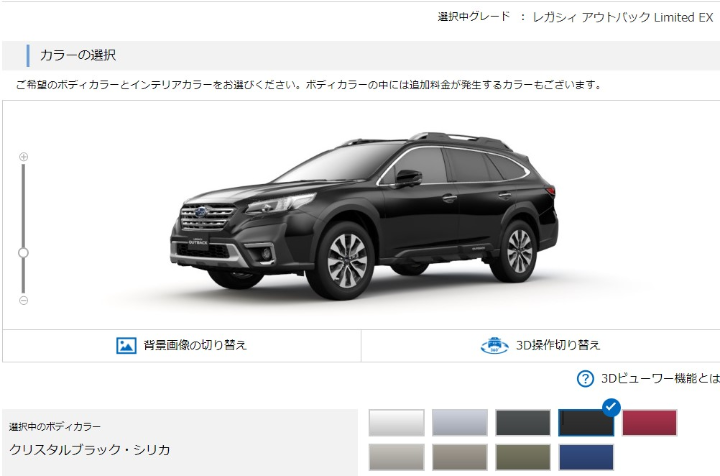This screenshot has height=476, width=720.
Task: Pick the crimson red body color swatch
Action: (x=649, y=422)
